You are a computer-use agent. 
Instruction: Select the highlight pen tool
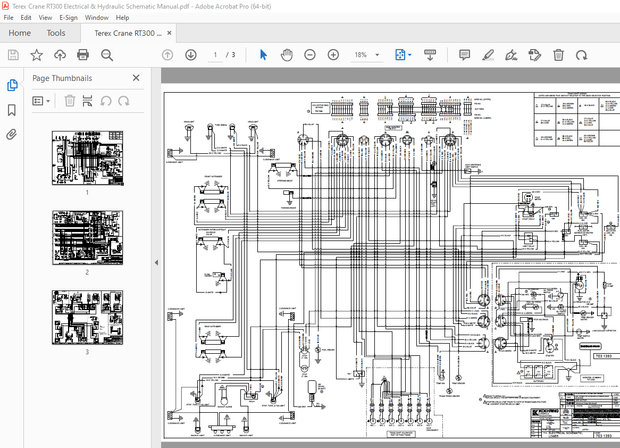[488, 55]
